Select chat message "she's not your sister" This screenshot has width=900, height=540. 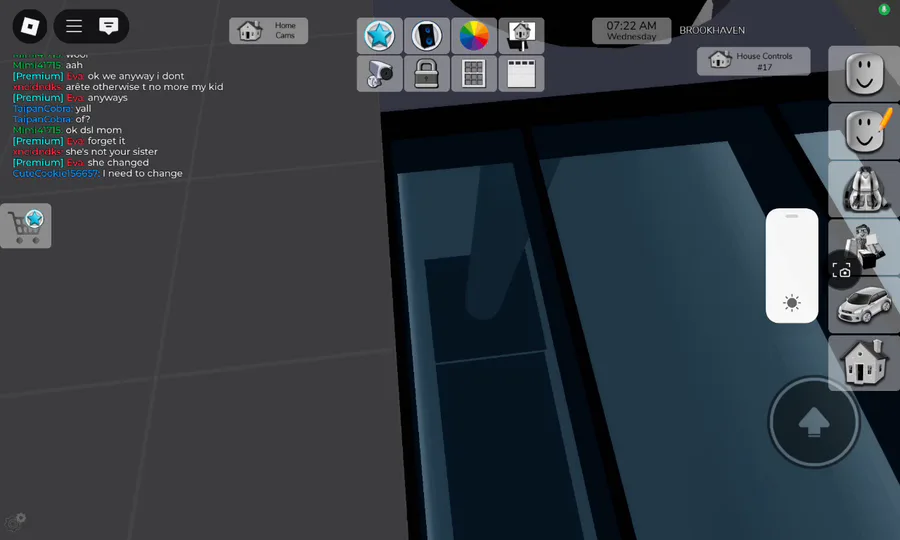[111, 151]
